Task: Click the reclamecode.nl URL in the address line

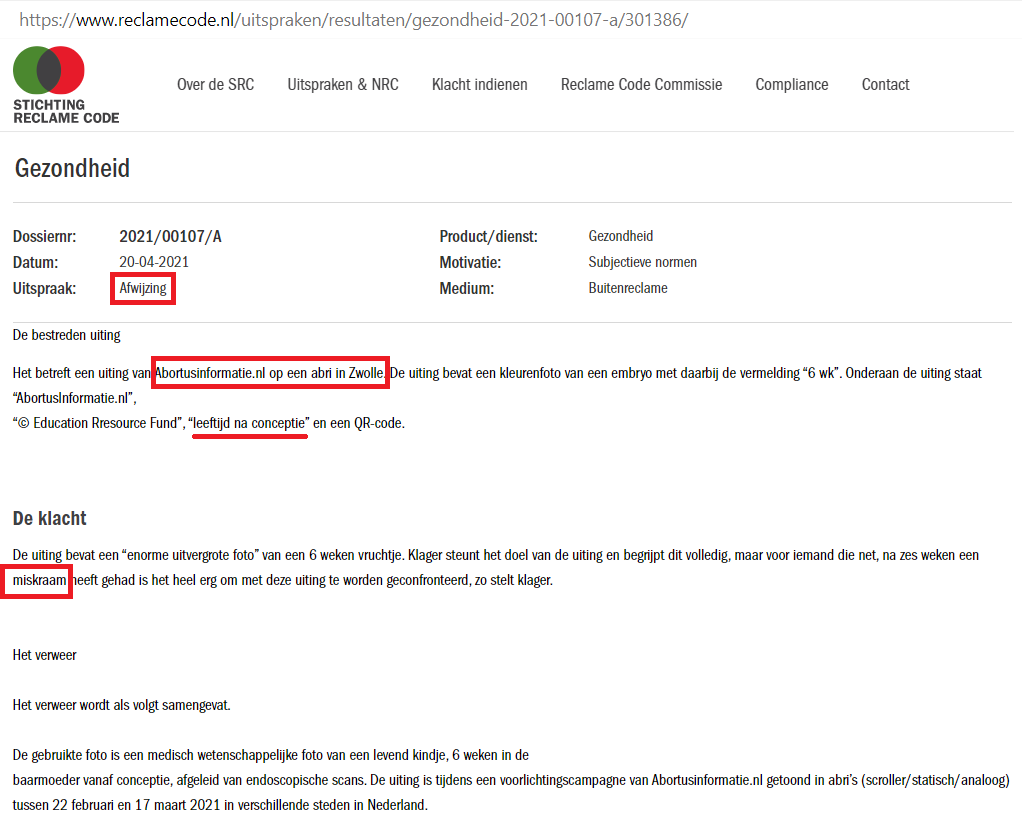Action: tap(354, 20)
